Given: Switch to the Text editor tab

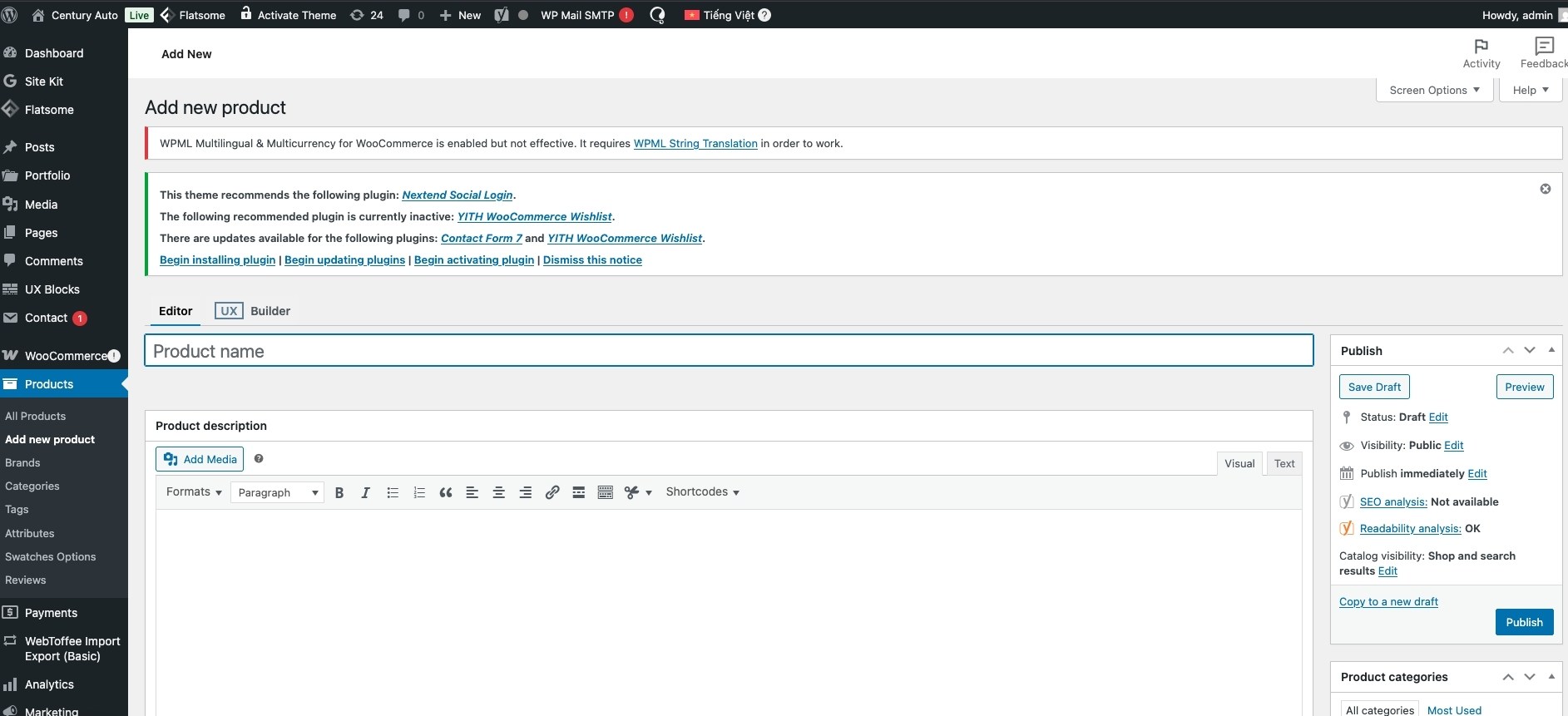Looking at the screenshot, I should tap(1284, 463).
